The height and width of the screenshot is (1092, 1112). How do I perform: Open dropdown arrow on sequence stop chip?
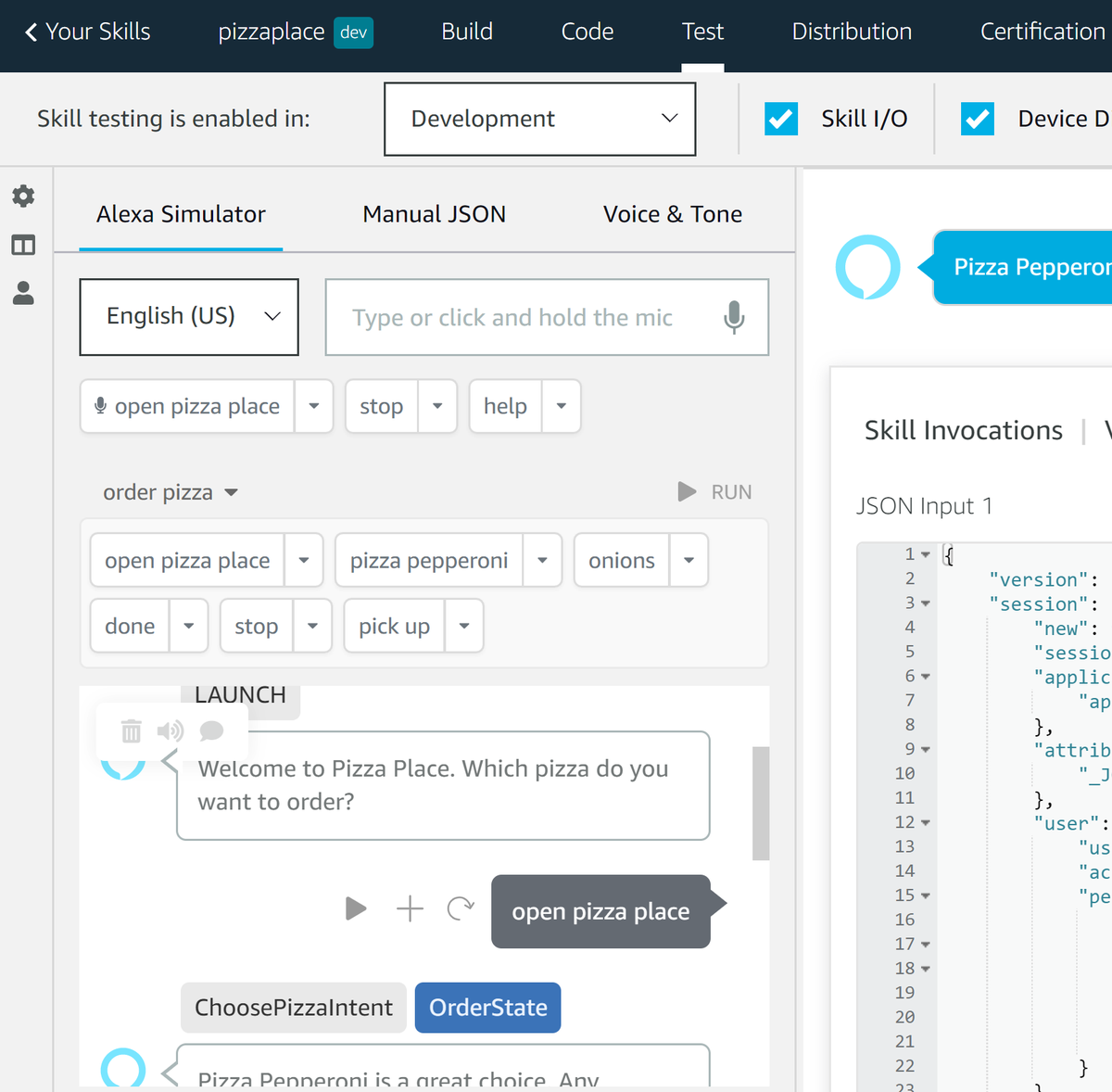[x=313, y=626]
